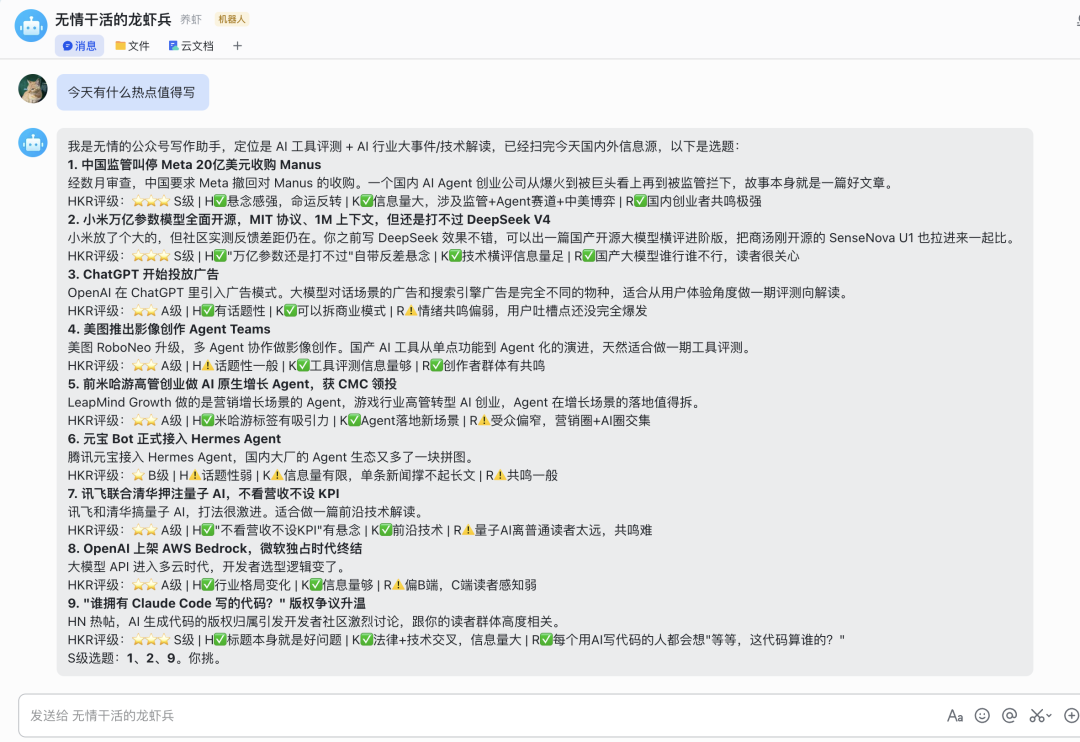1080x742 pixels.
Task: Open the 文件 tab
Action: (132, 45)
